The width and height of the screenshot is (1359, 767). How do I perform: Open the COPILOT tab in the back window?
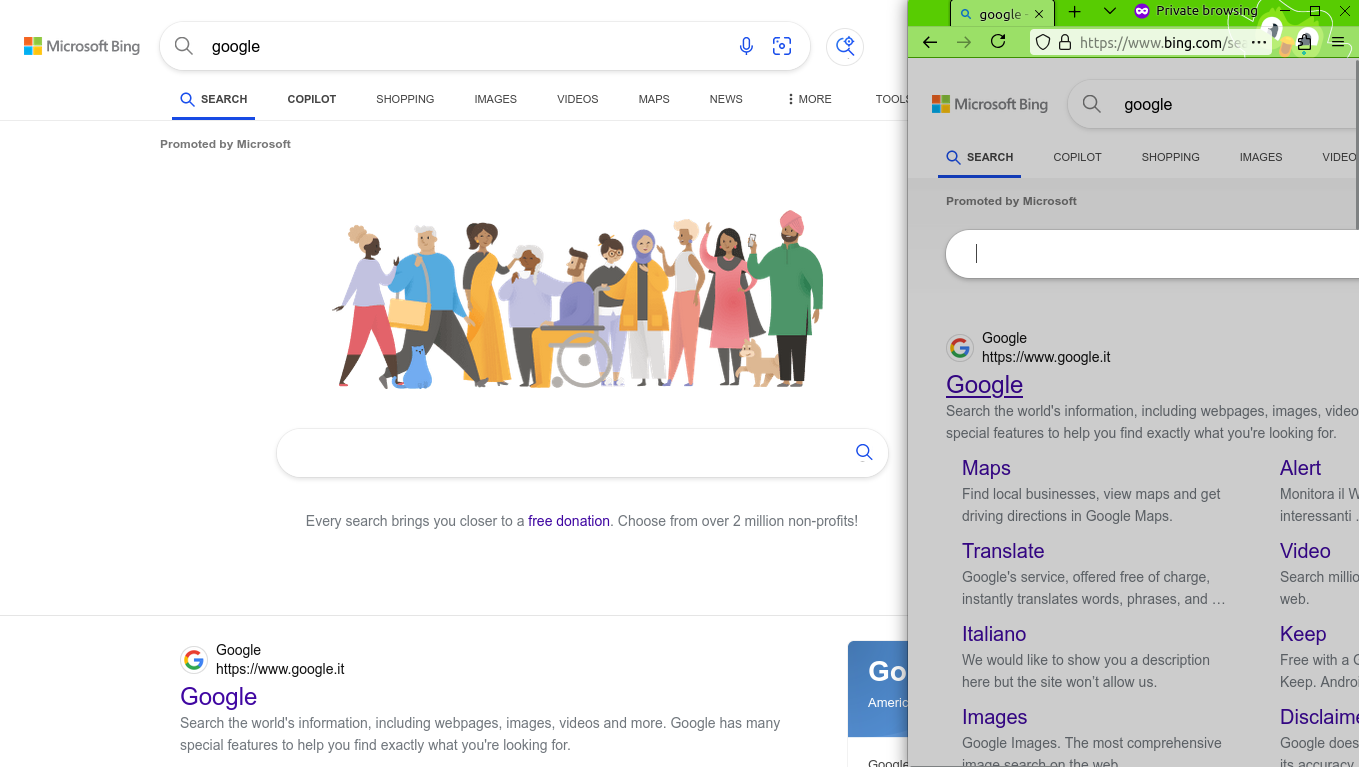point(312,99)
